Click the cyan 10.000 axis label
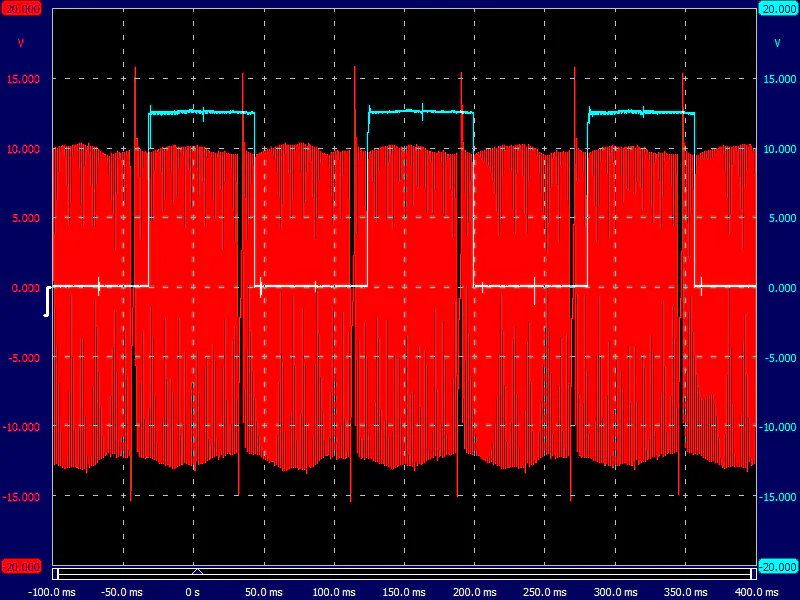800x600 pixels. tap(777, 149)
